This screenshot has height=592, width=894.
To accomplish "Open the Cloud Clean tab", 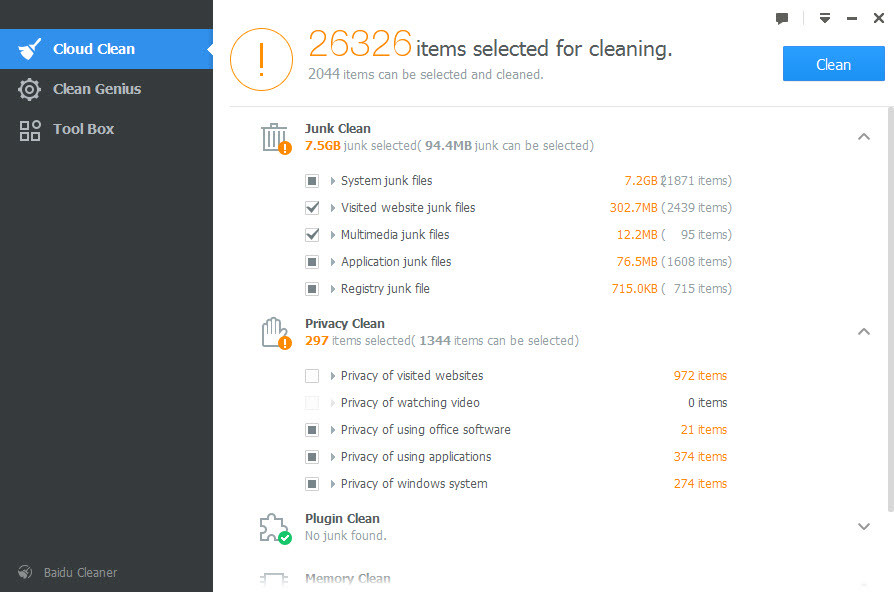I will [106, 49].
